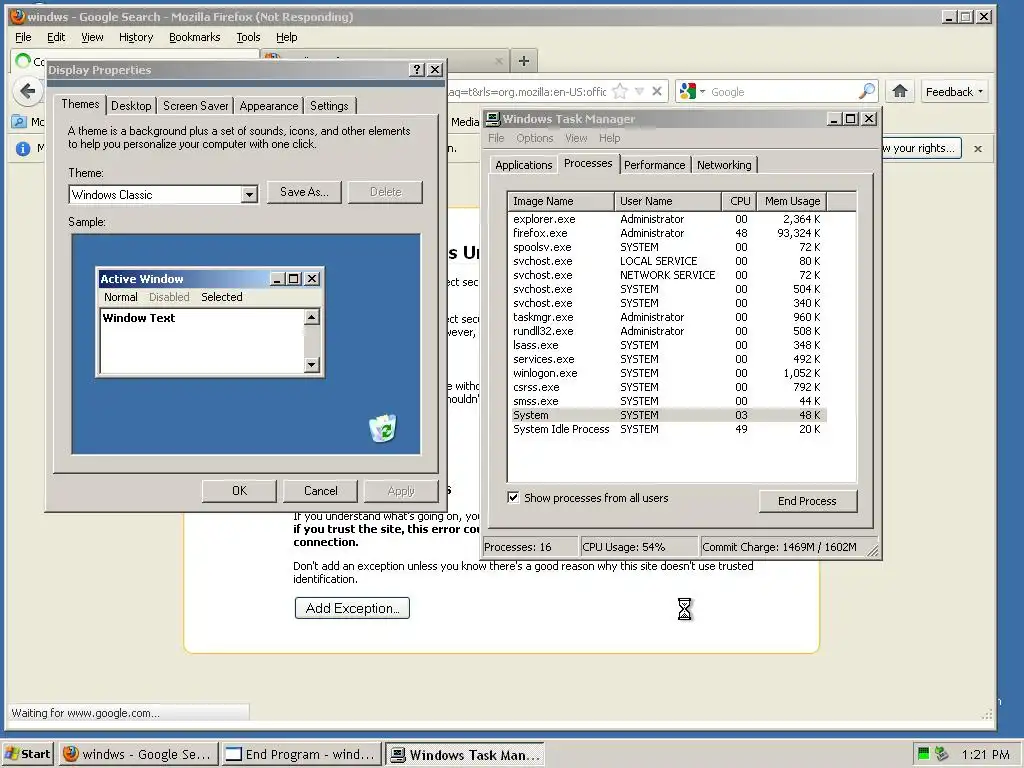
Task: Sort by Mem Usage column header
Action: [x=792, y=201]
